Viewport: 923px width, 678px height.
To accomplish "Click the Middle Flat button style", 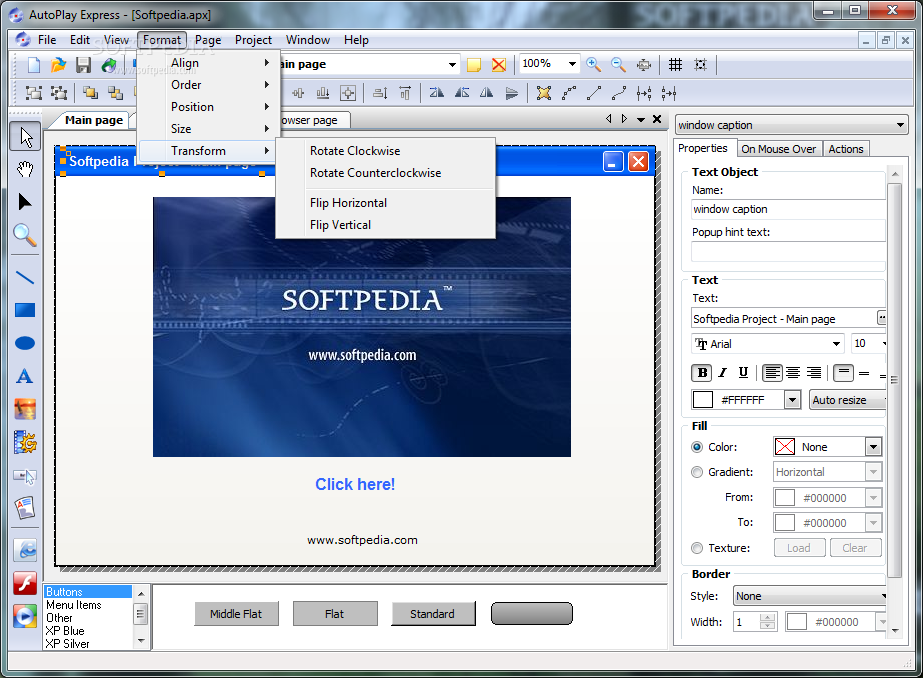I will [236, 614].
